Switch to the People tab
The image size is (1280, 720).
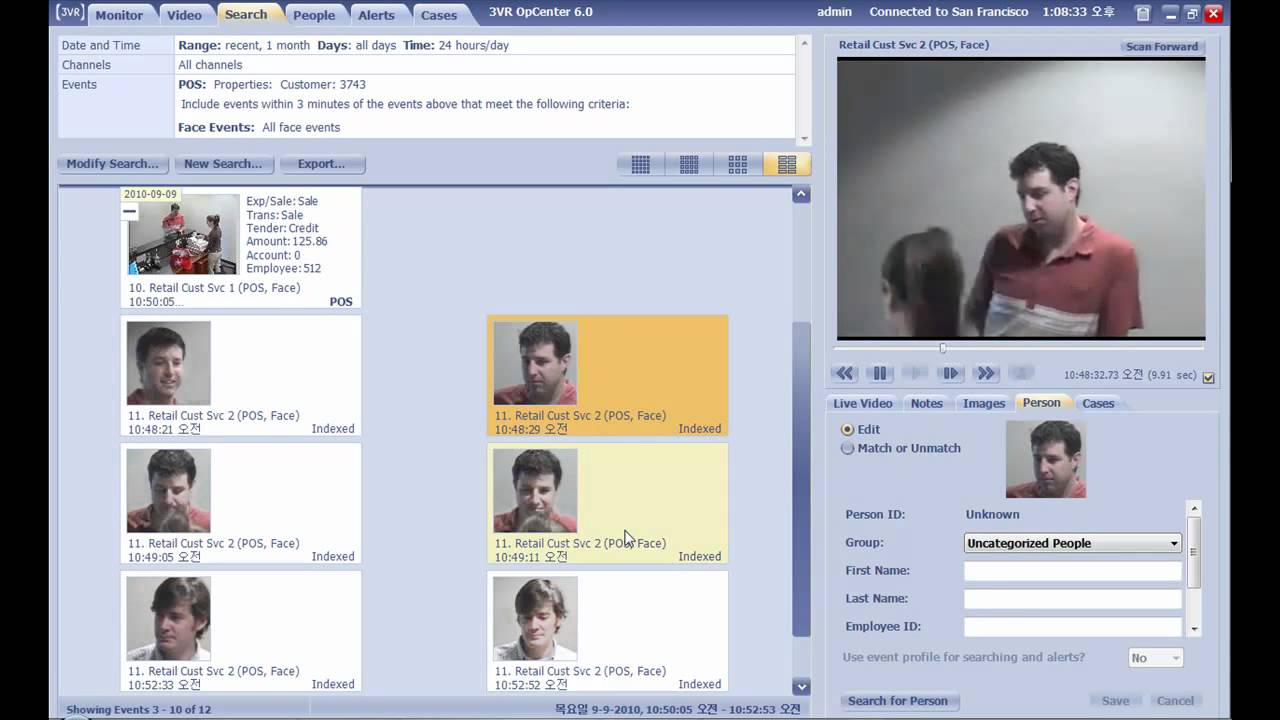pos(314,15)
